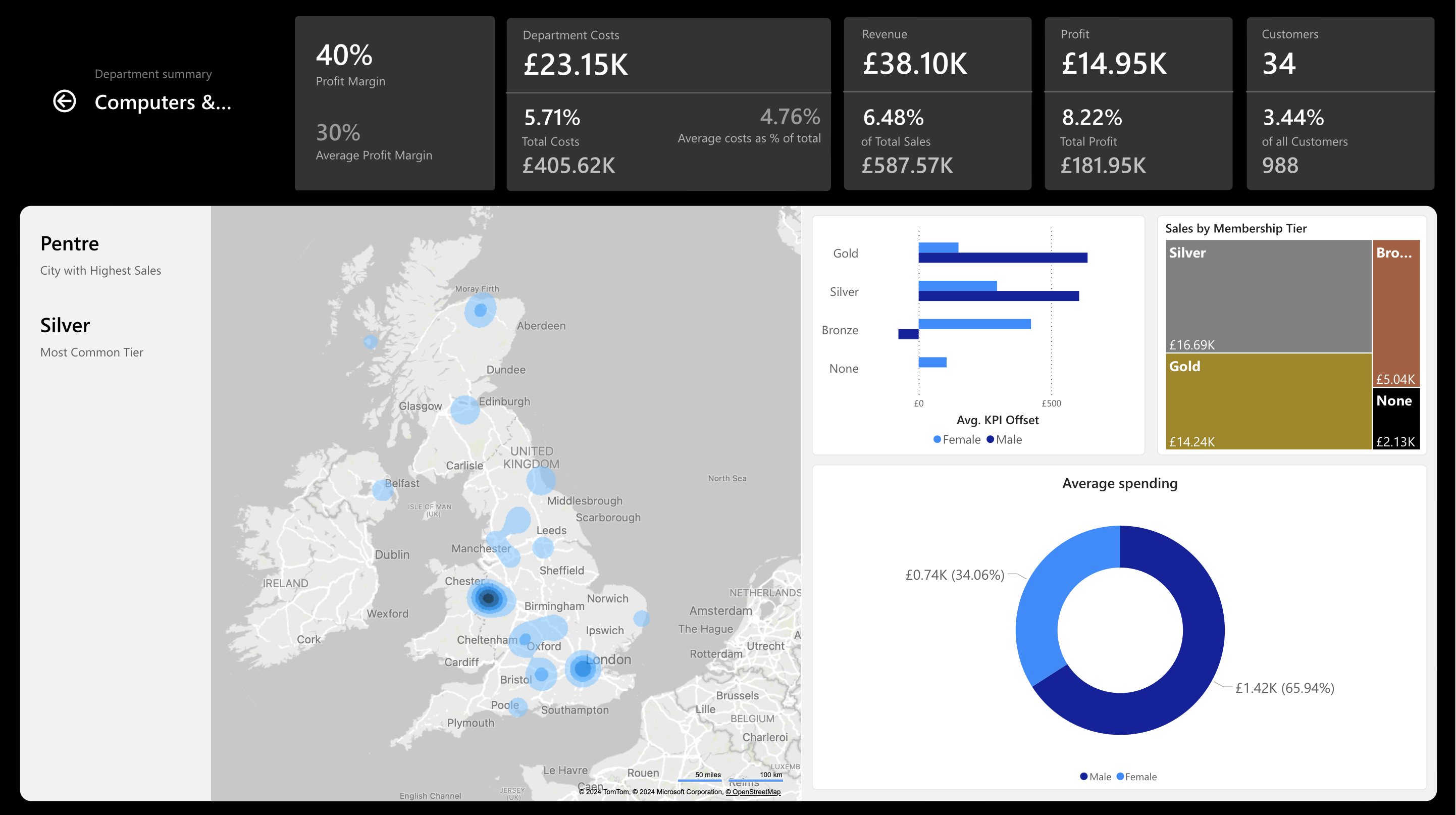Click the dark heatmap hotspot near Chester
Screen dimensions: 1456x815
(x=488, y=597)
